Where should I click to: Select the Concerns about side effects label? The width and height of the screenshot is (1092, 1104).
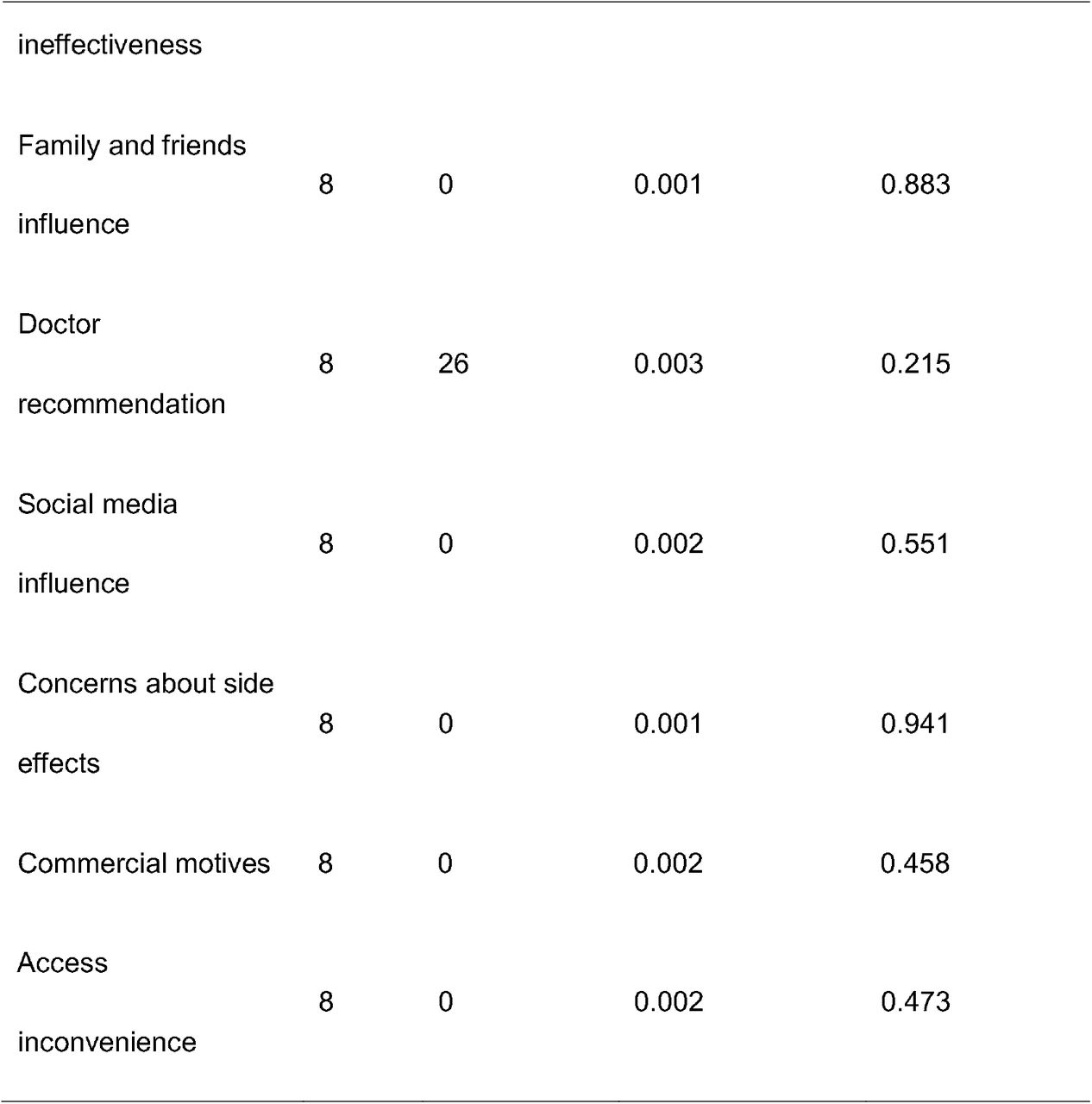(x=146, y=723)
